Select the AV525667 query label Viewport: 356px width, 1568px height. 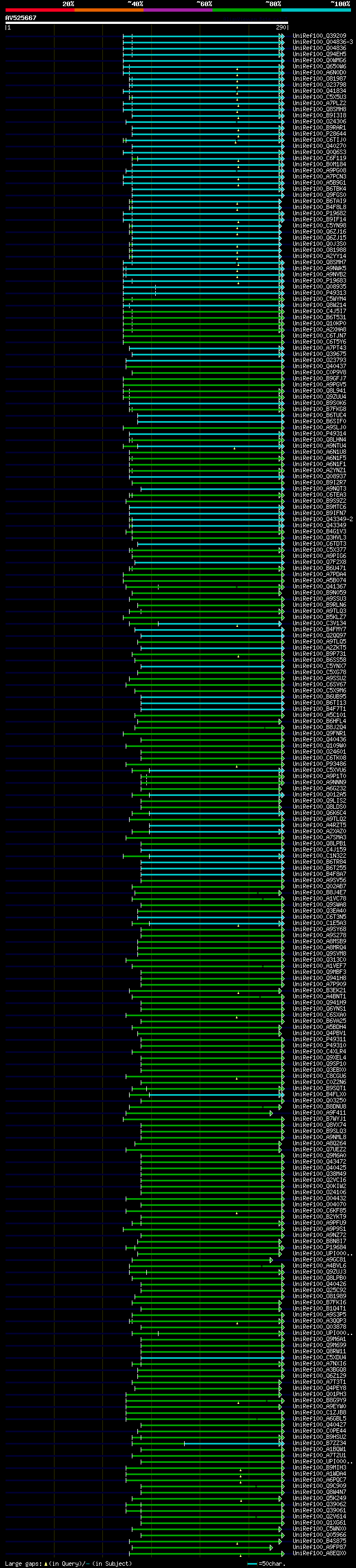(x=21, y=18)
